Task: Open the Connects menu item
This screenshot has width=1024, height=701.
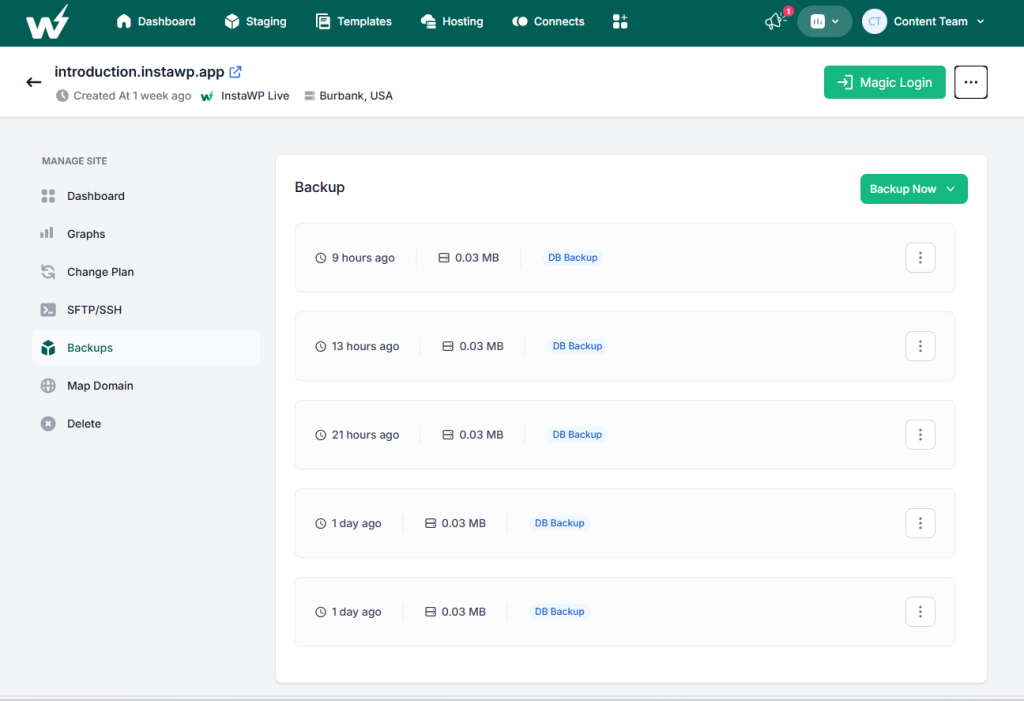Action: click(548, 22)
